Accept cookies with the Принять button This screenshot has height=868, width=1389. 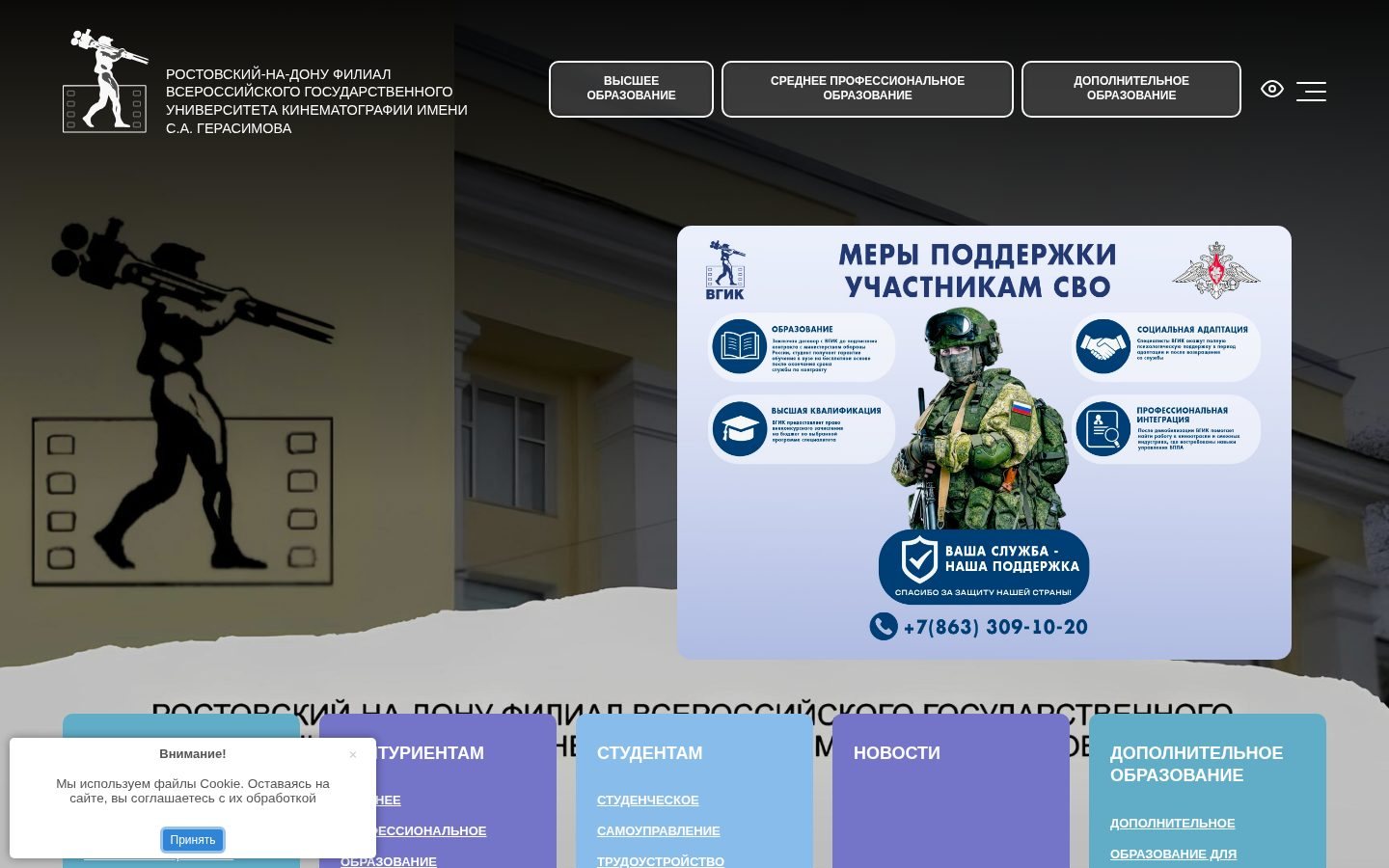click(x=193, y=840)
